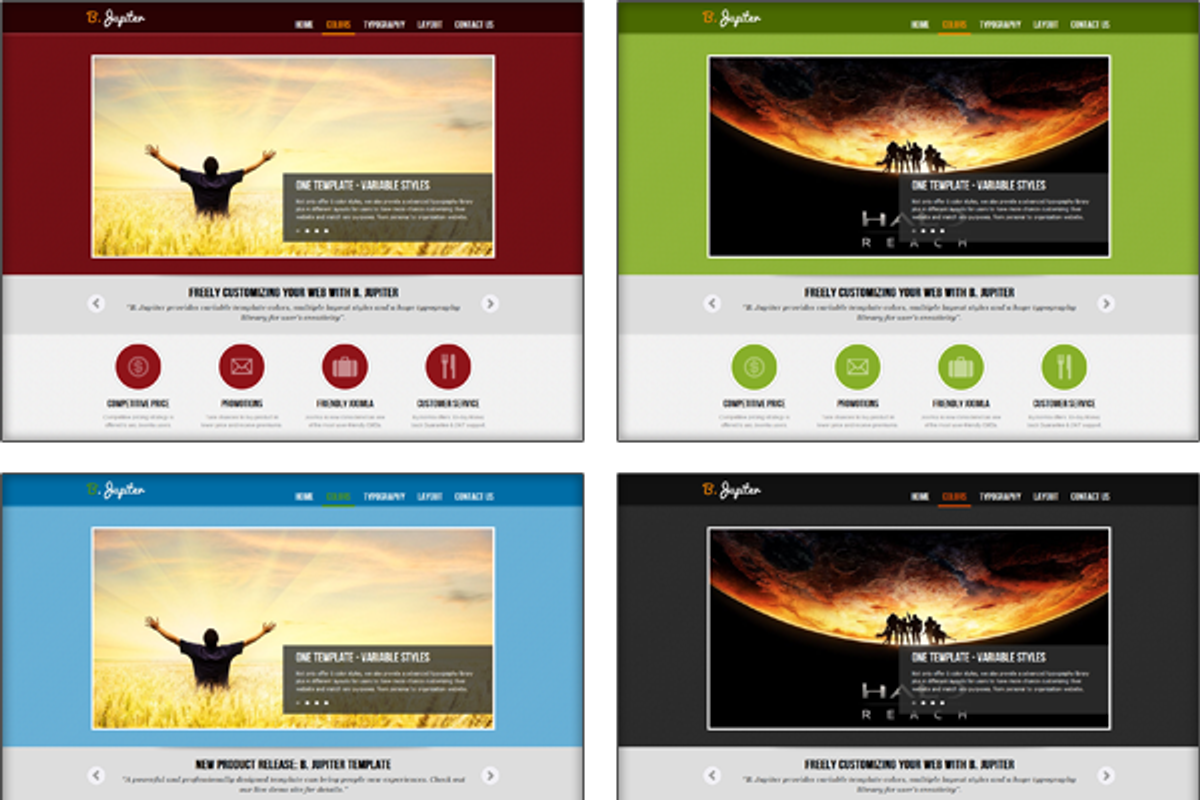Open Contact Us in the dark template menu
1200x800 pixels.
[x=1090, y=497]
